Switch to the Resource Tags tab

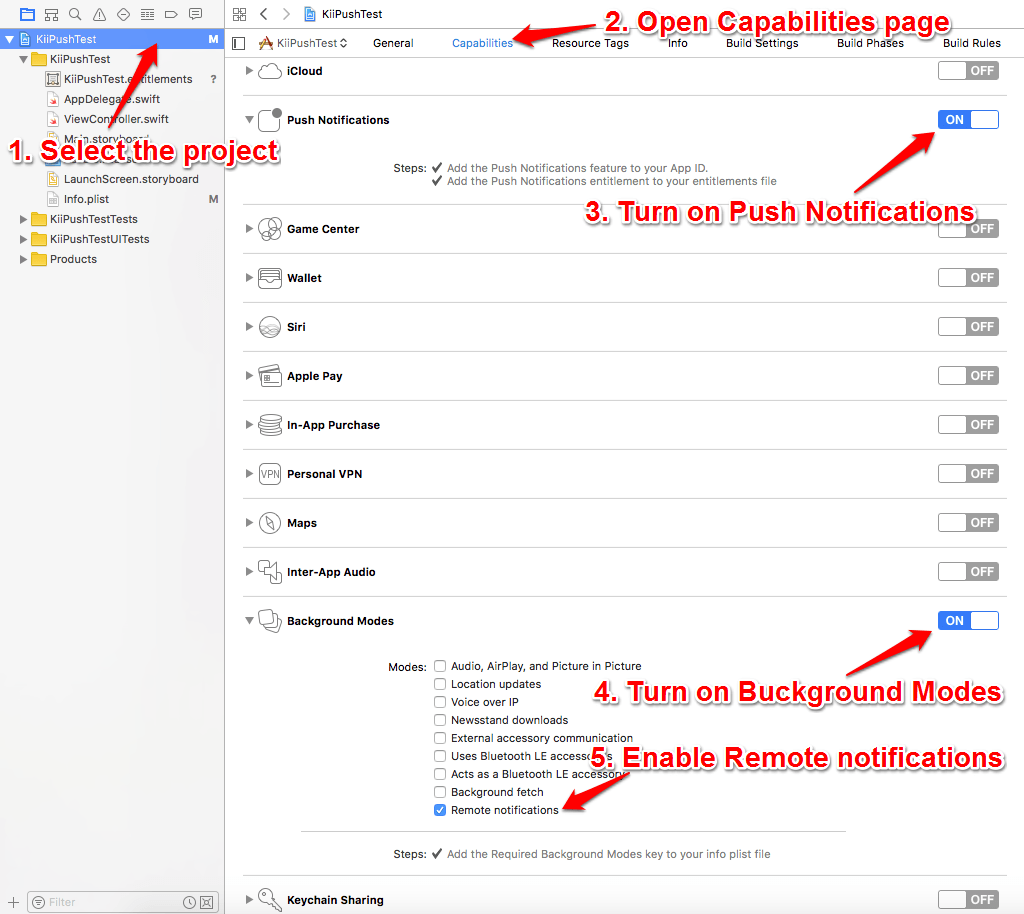(x=590, y=43)
